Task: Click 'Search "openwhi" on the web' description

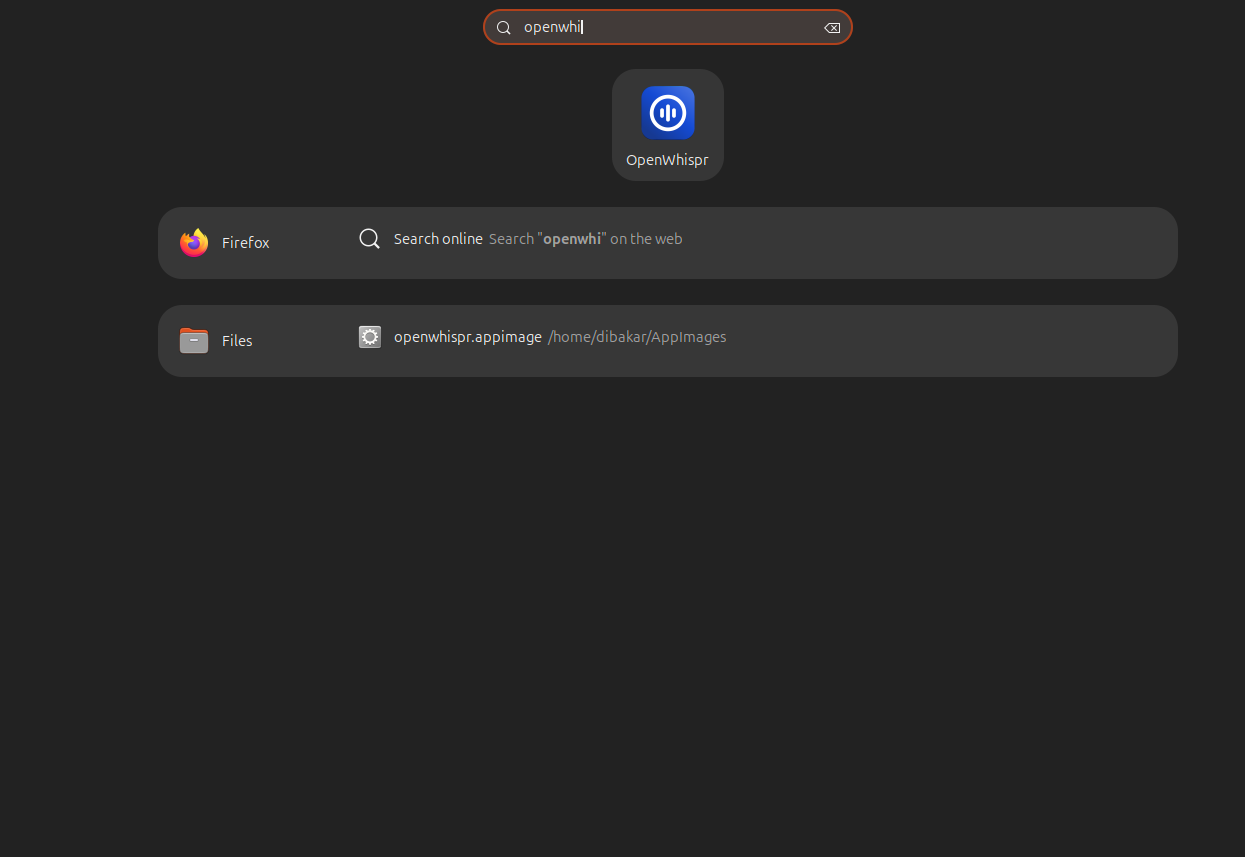Action: (x=586, y=239)
